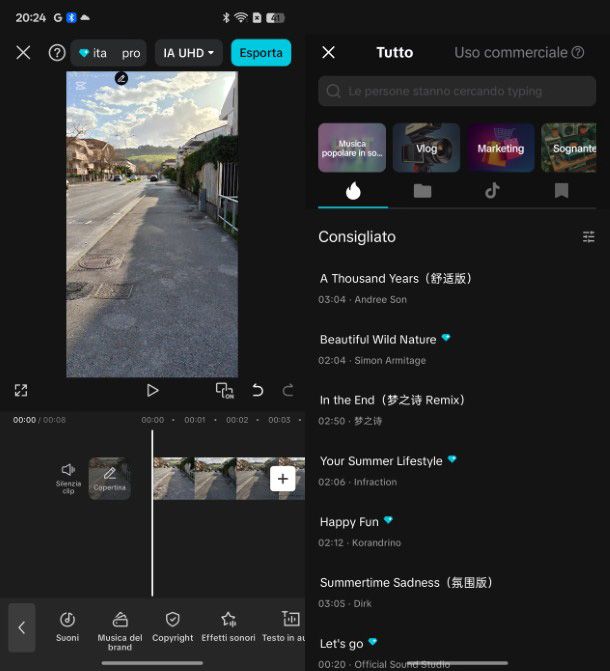Add a clip with the plus button
Viewport: 610px width, 671px height.
tap(282, 479)
